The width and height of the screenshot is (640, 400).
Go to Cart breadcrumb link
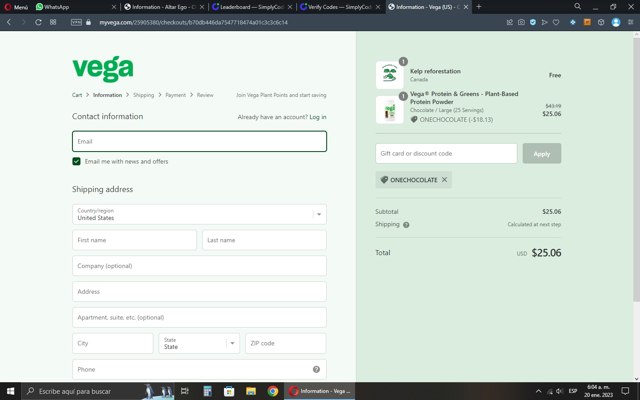(77, 95)
